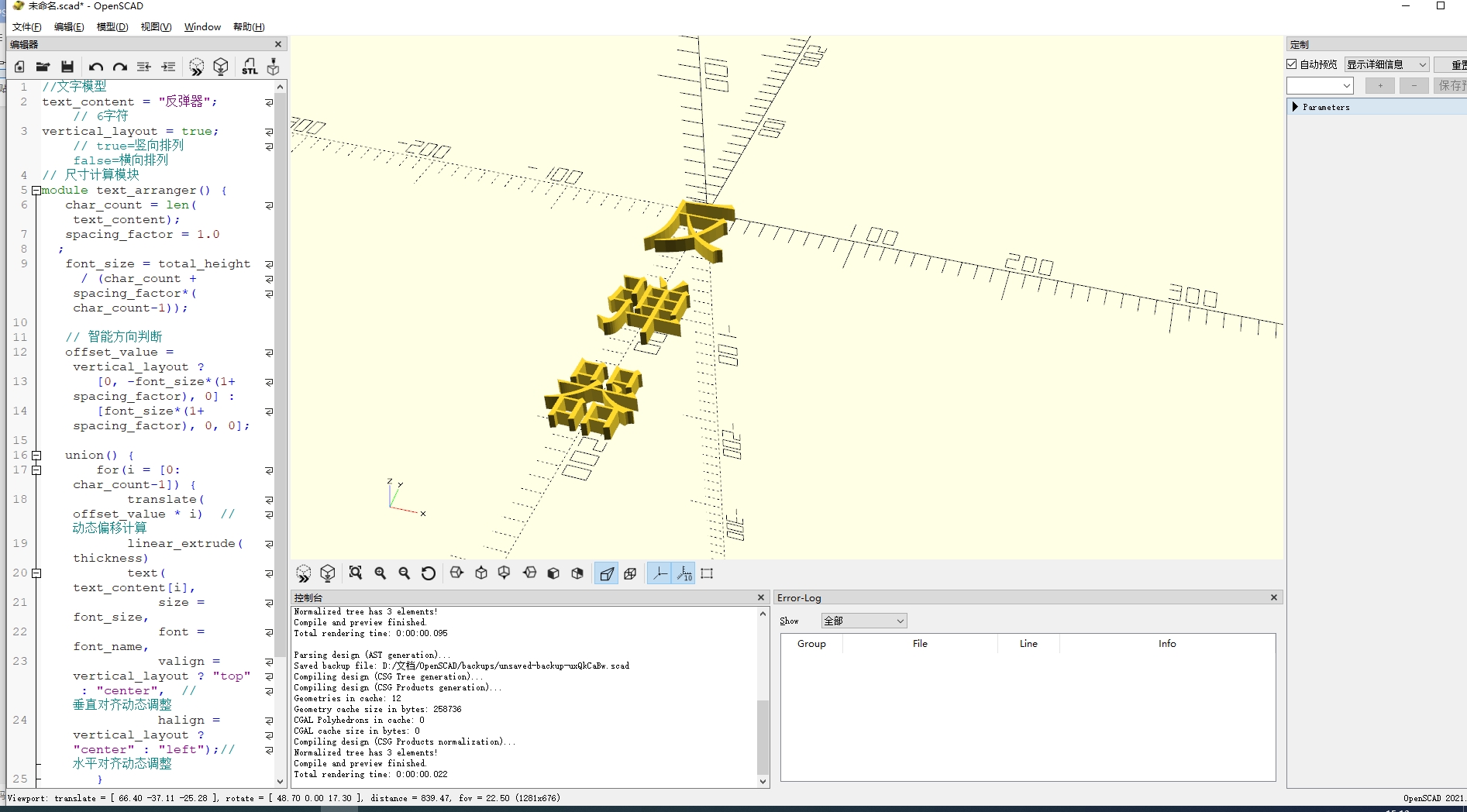Create a new file from editor toolbar
The width and height of the screenshot is (1467, 812).
pyautogui.click(x=19, y=67)
